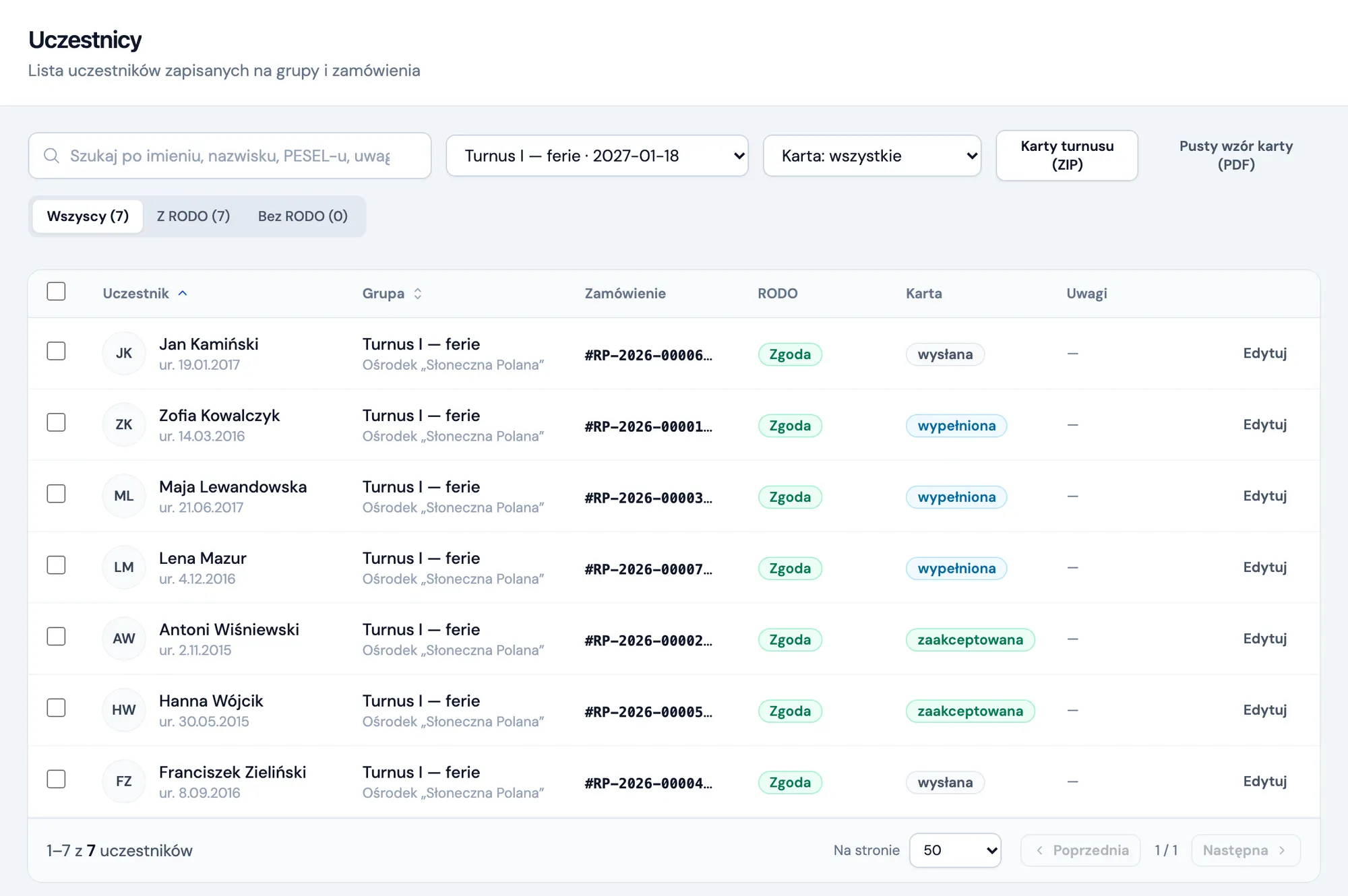Toggle the select-all header checkbox
This screenshot has width=1348, height=896.
click(56, 292)
